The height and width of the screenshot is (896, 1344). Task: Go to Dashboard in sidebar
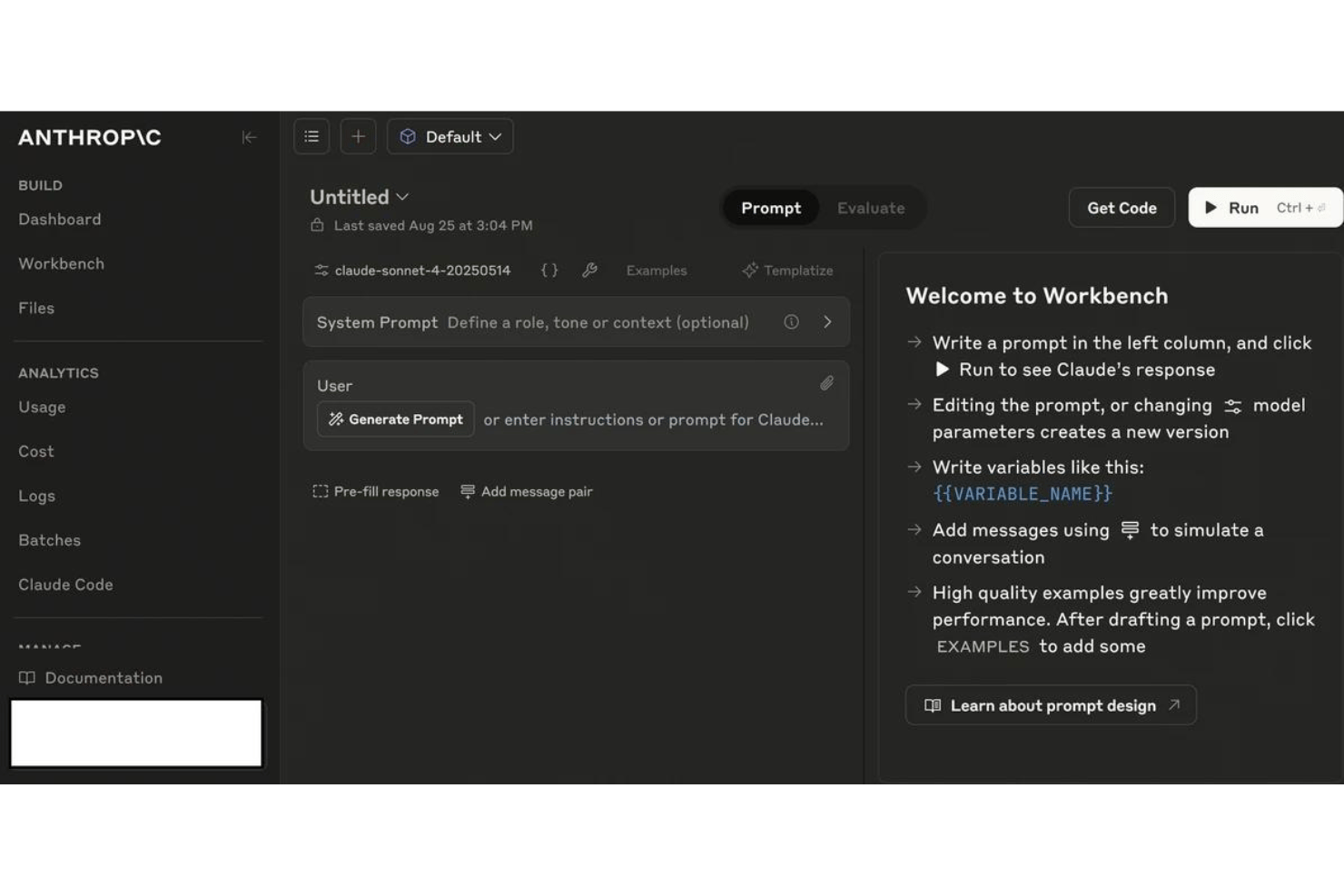tap(60, 220)
